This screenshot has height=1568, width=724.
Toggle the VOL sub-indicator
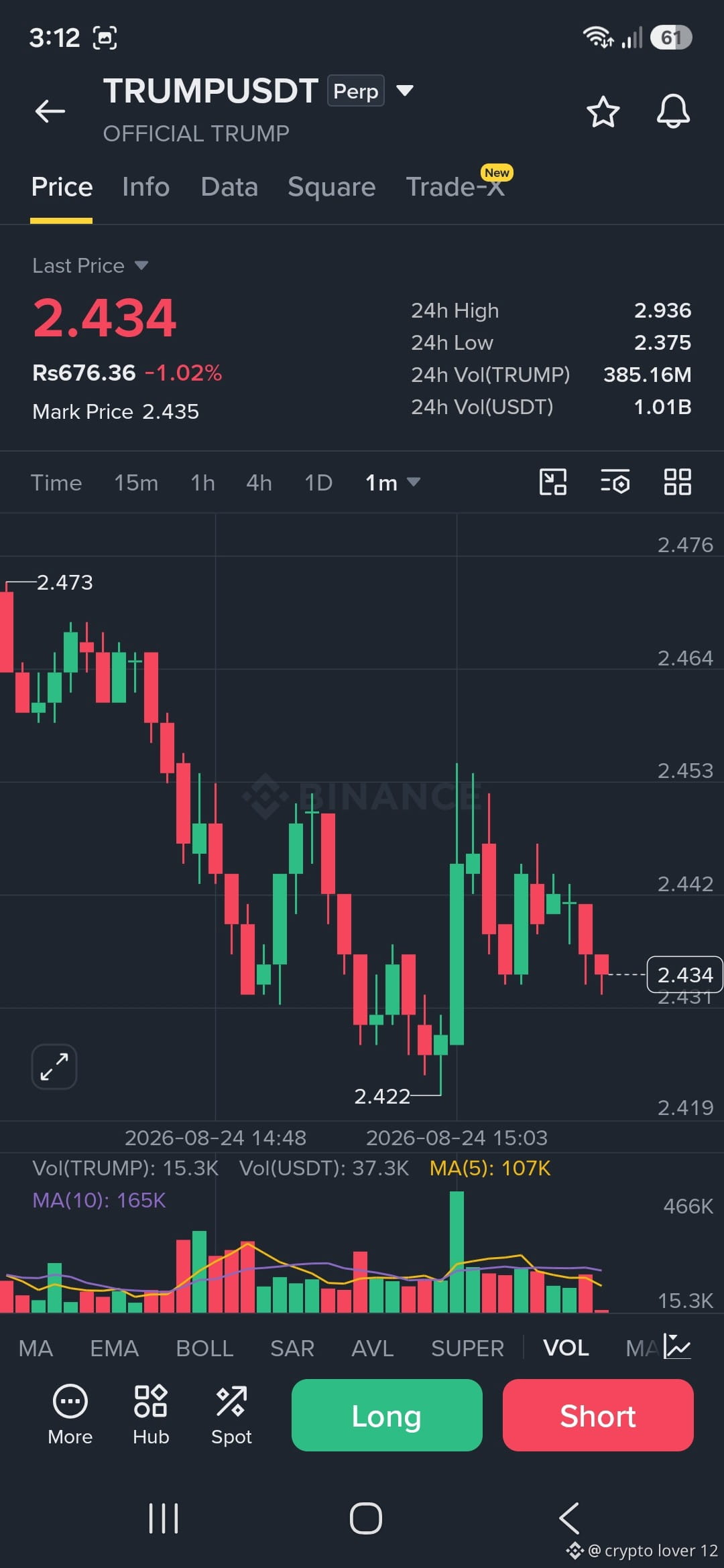click(x=566, y=1348)
